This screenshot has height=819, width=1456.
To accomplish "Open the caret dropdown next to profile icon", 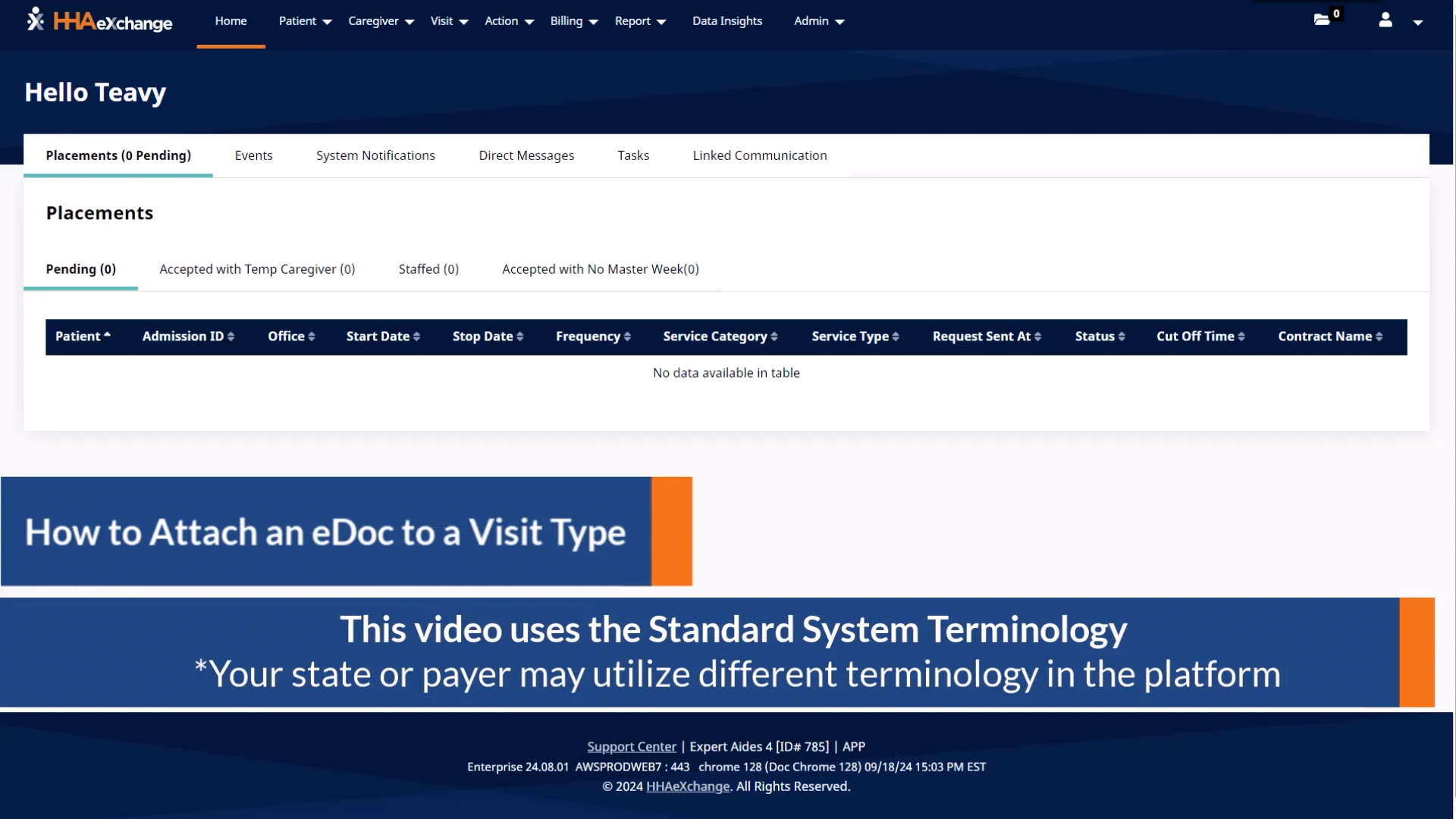I will (x=1419, y=23).
